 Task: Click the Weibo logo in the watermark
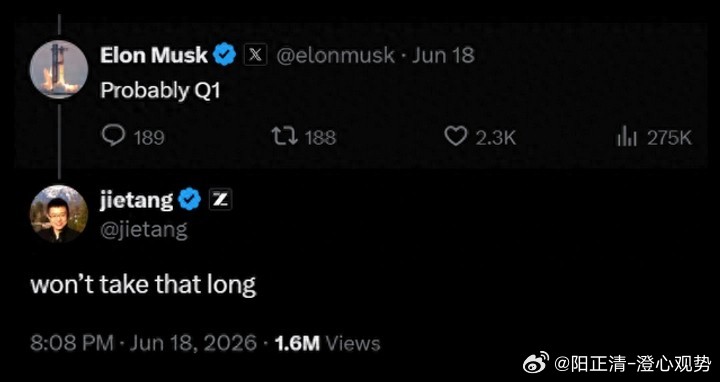point(536,363)
